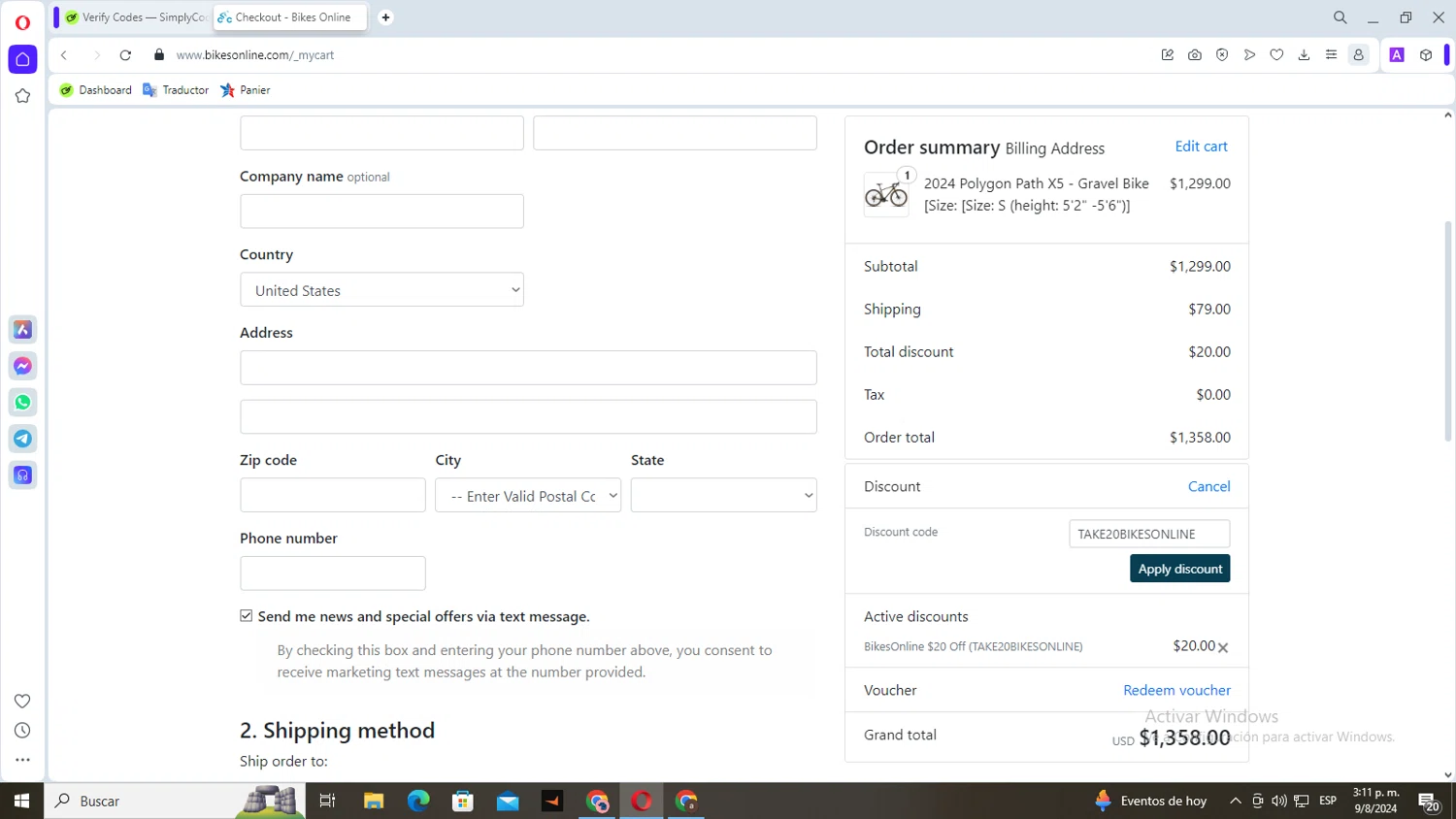
Task: Open the start page home icon in sidebar
Action: (x=22, y=59)
